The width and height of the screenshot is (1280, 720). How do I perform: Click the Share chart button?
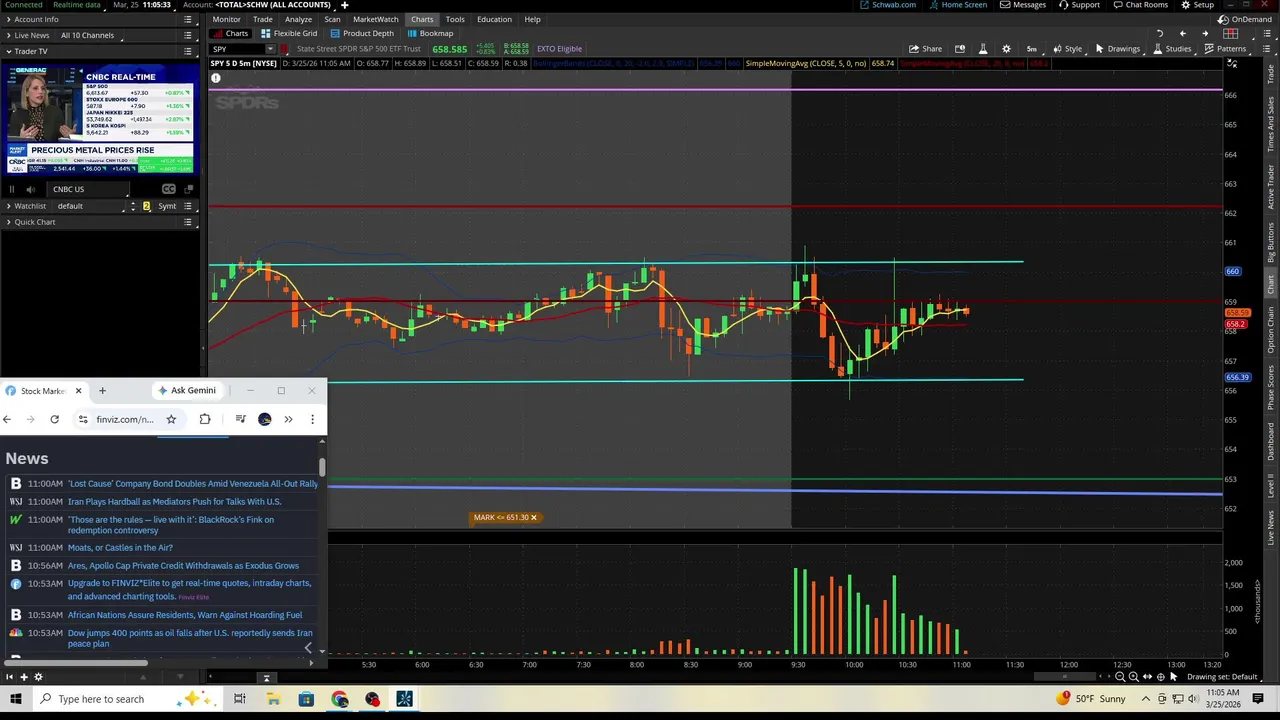(925, 49)
